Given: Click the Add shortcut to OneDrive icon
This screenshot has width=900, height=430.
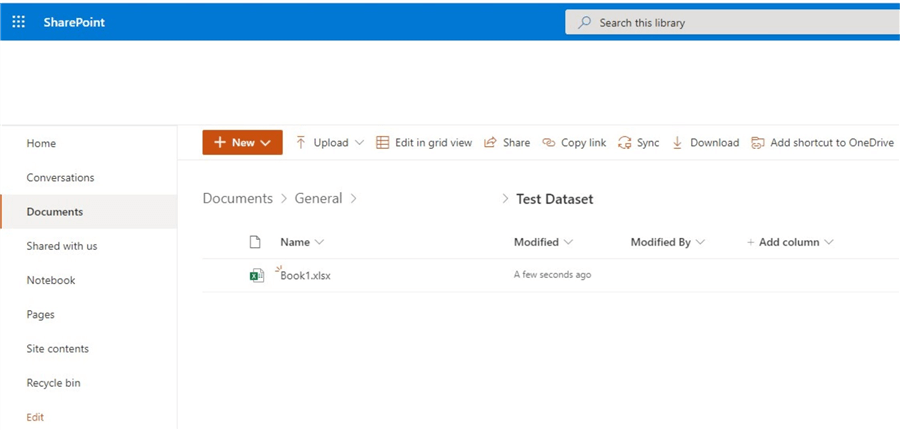Looking at the screenshot, I should point(758,143).
